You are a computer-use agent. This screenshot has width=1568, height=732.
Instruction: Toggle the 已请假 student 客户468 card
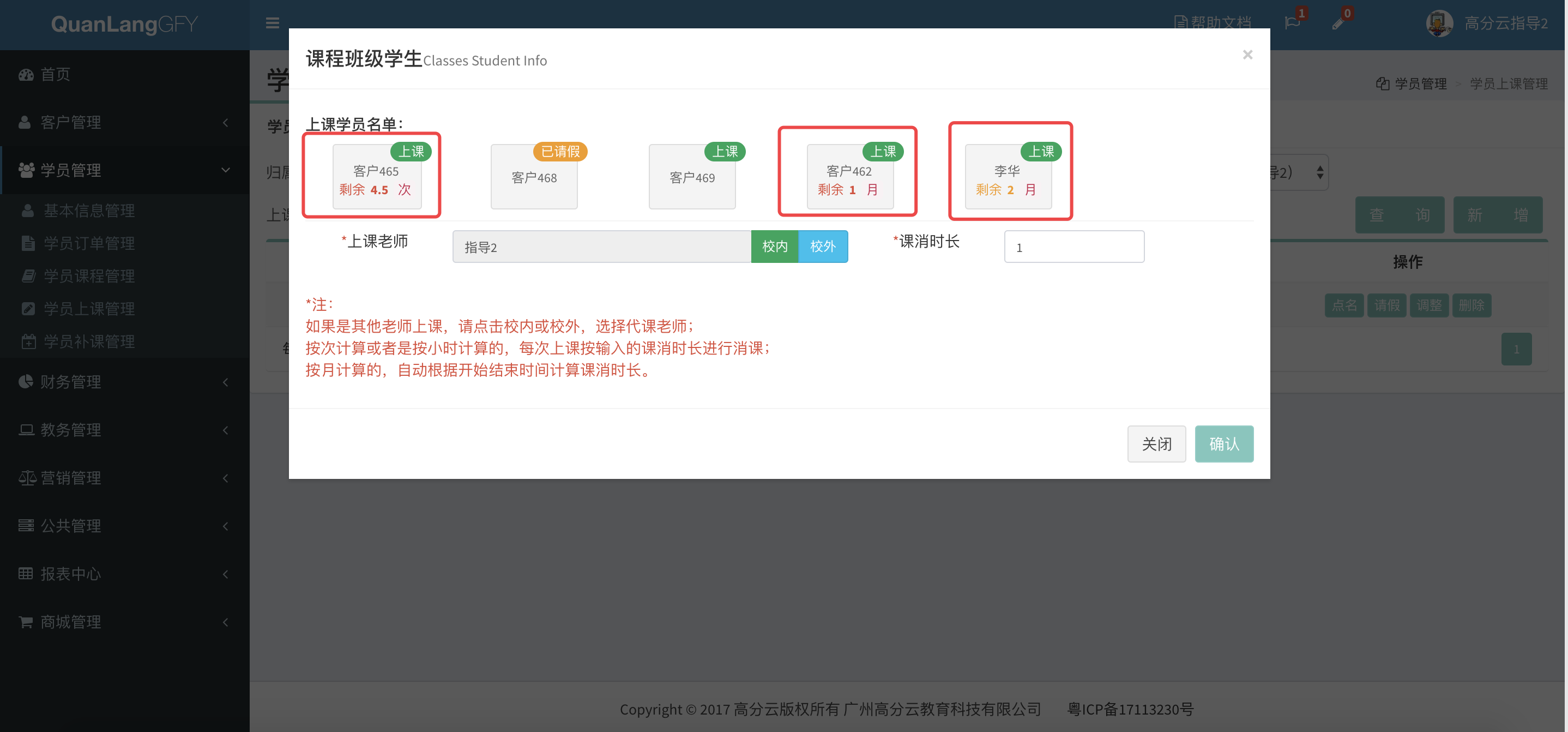(534, 177)
